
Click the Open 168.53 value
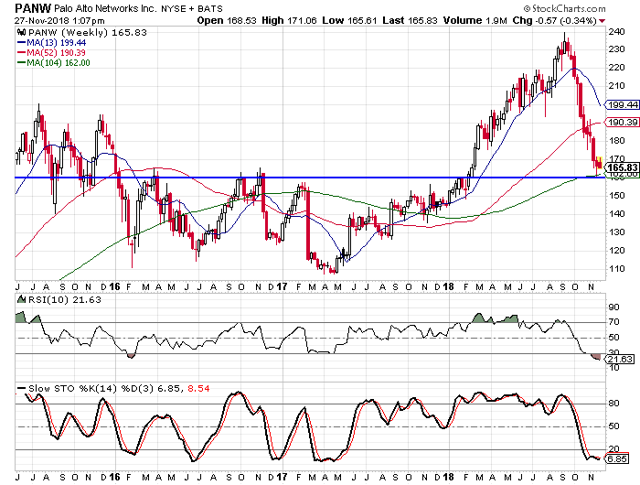coord(227,20)
